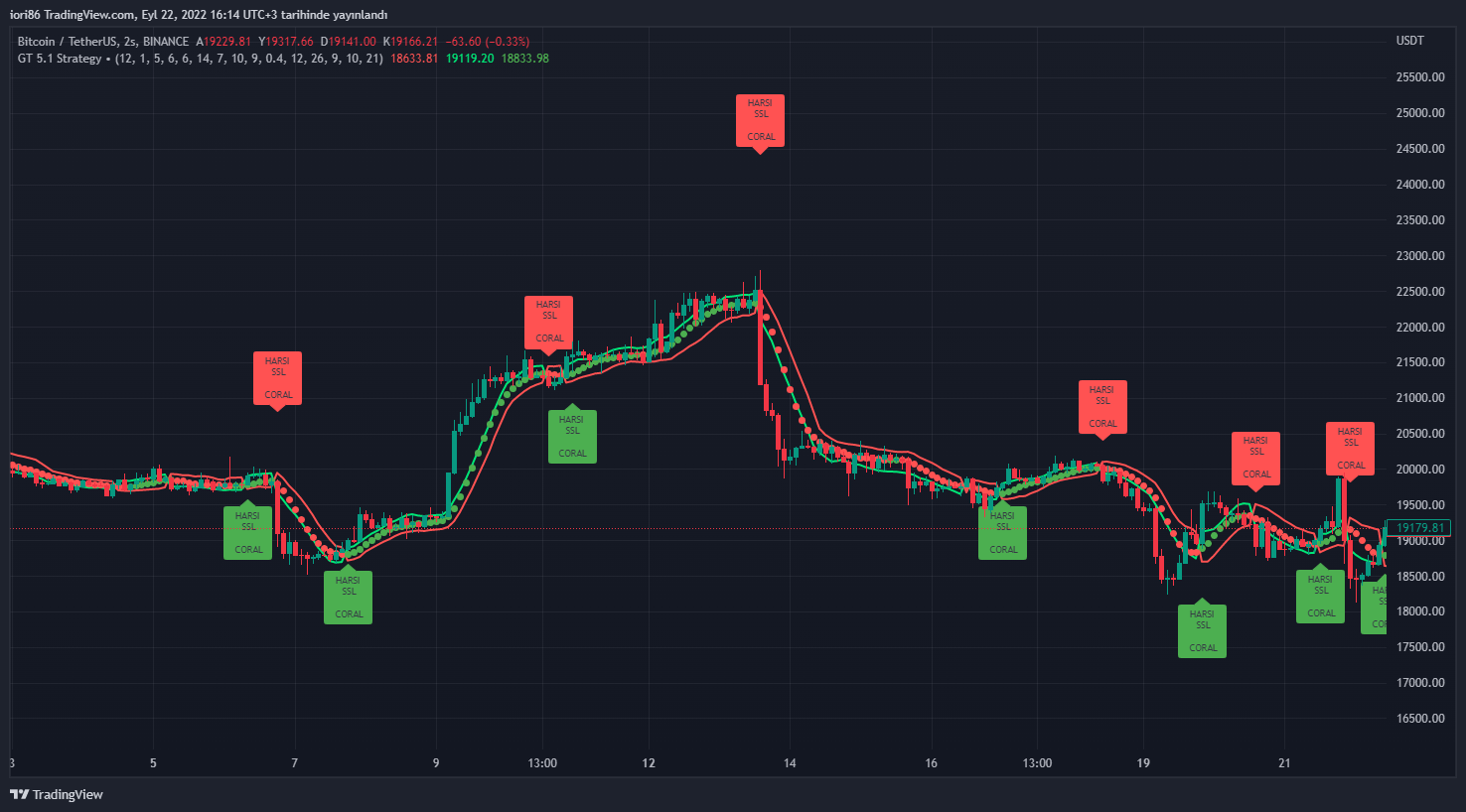This screenshot has height=812, width=1466.
Task: Click the low value D19141.00
Action: (349, 42)
